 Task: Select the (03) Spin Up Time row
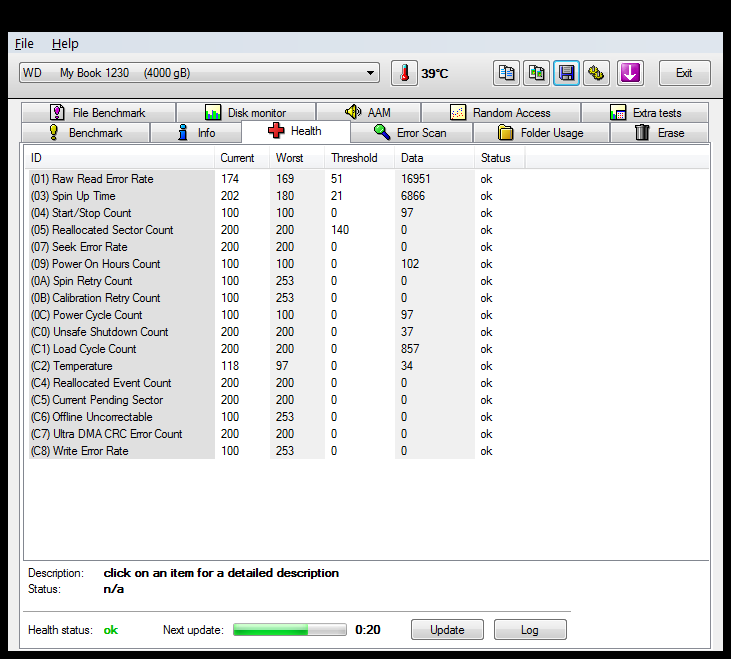coord(275,196)
